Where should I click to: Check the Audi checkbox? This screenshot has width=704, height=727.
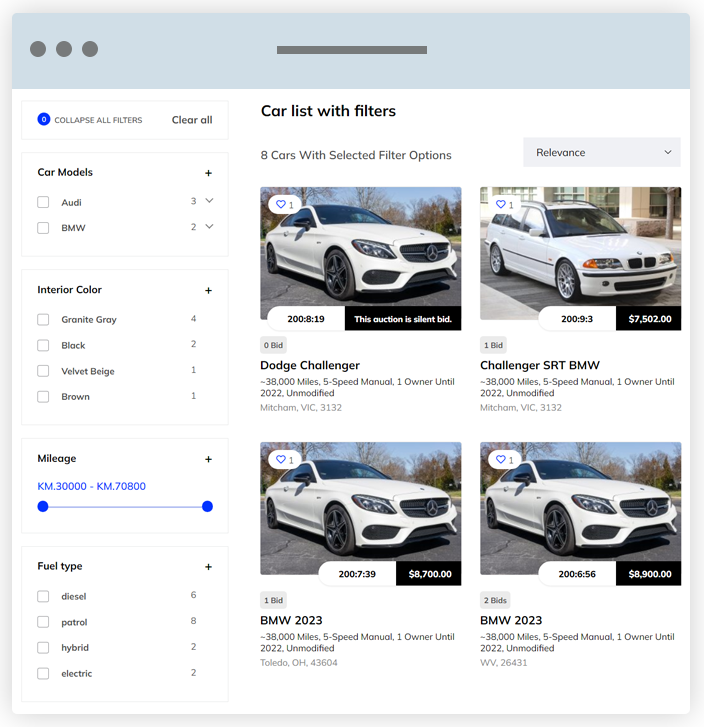tap(43, 202)
